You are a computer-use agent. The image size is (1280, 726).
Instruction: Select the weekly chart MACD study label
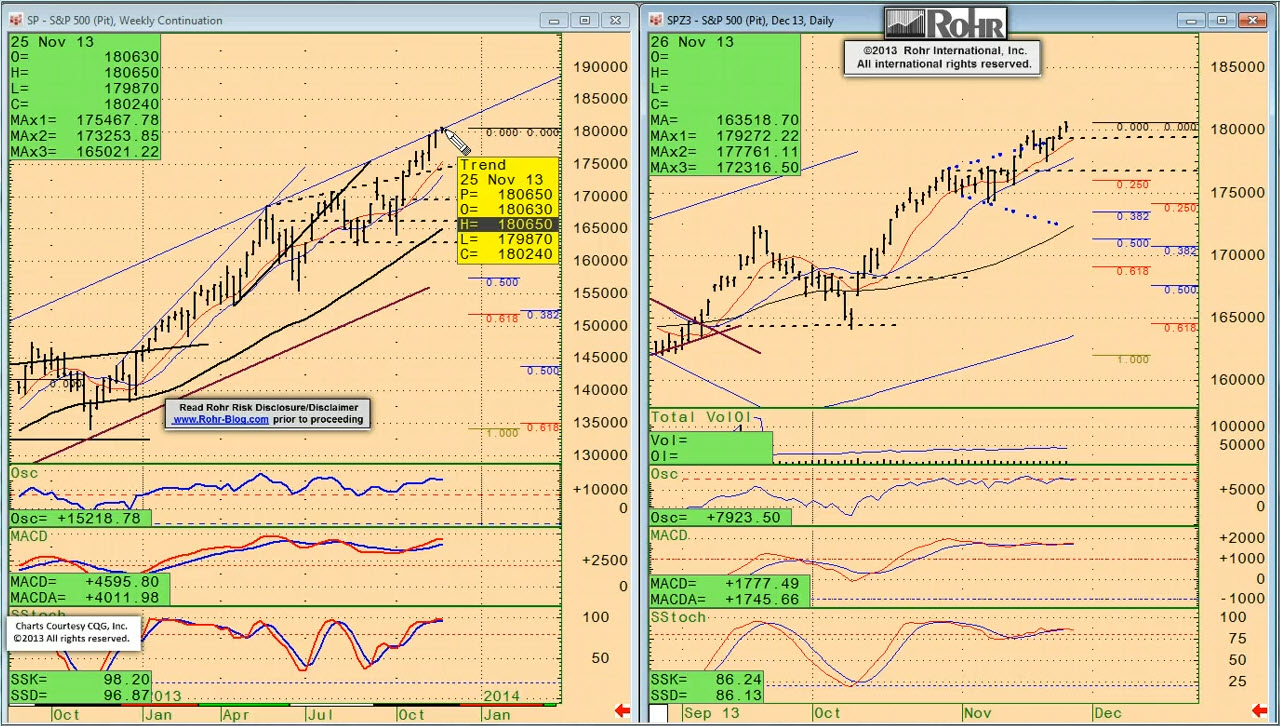pos(29,537)
